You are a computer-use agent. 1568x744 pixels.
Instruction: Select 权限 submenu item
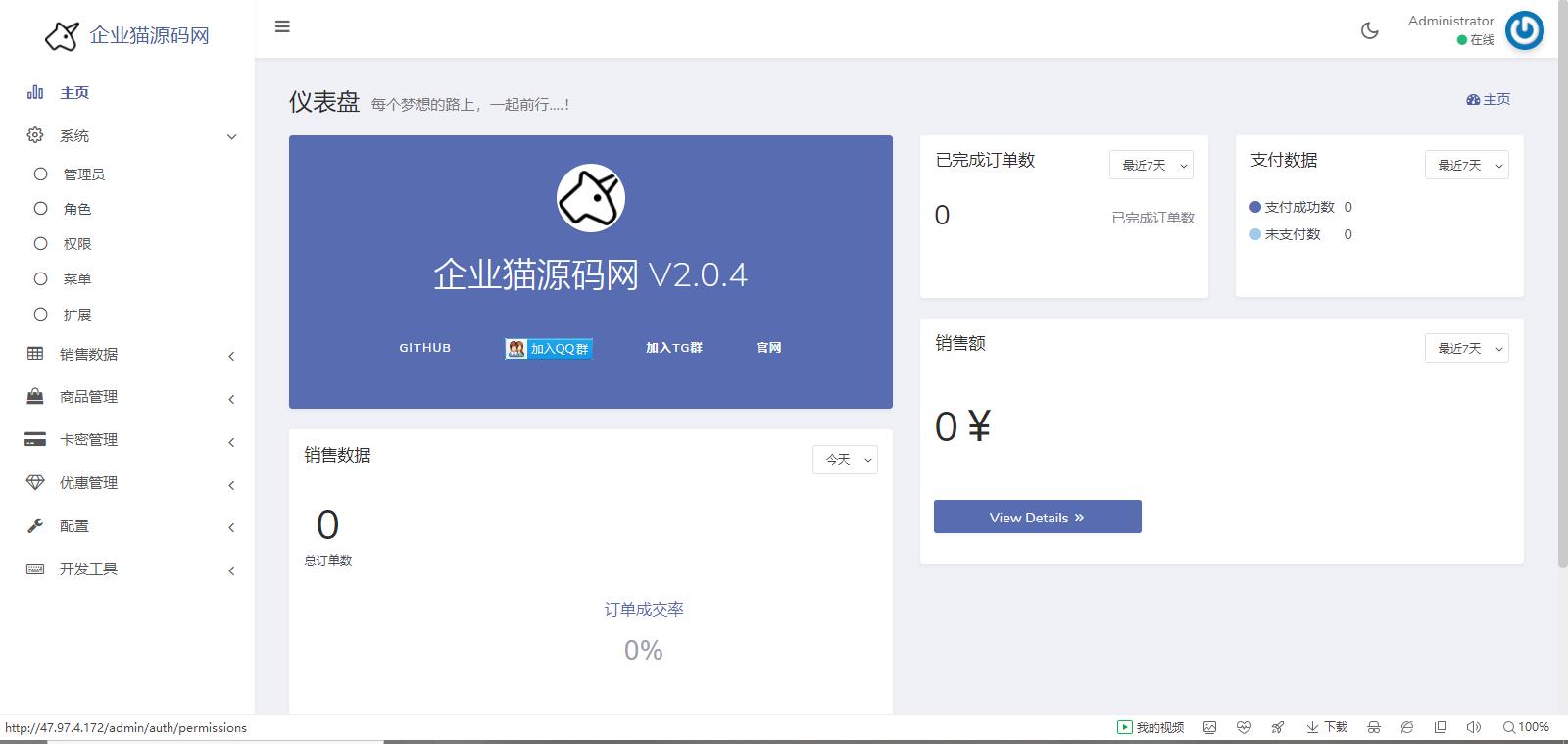click(x=77, y=244)
